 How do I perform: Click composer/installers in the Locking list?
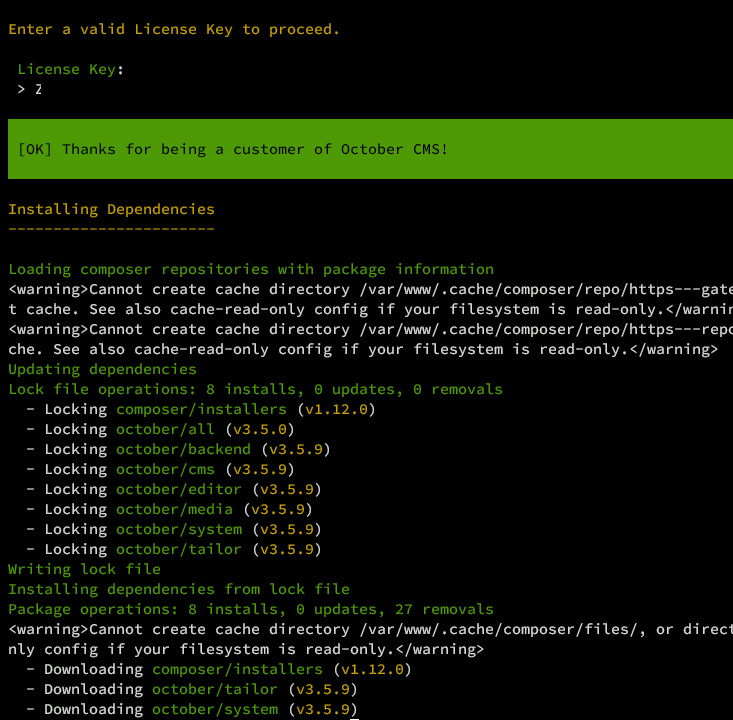[201, 409]
